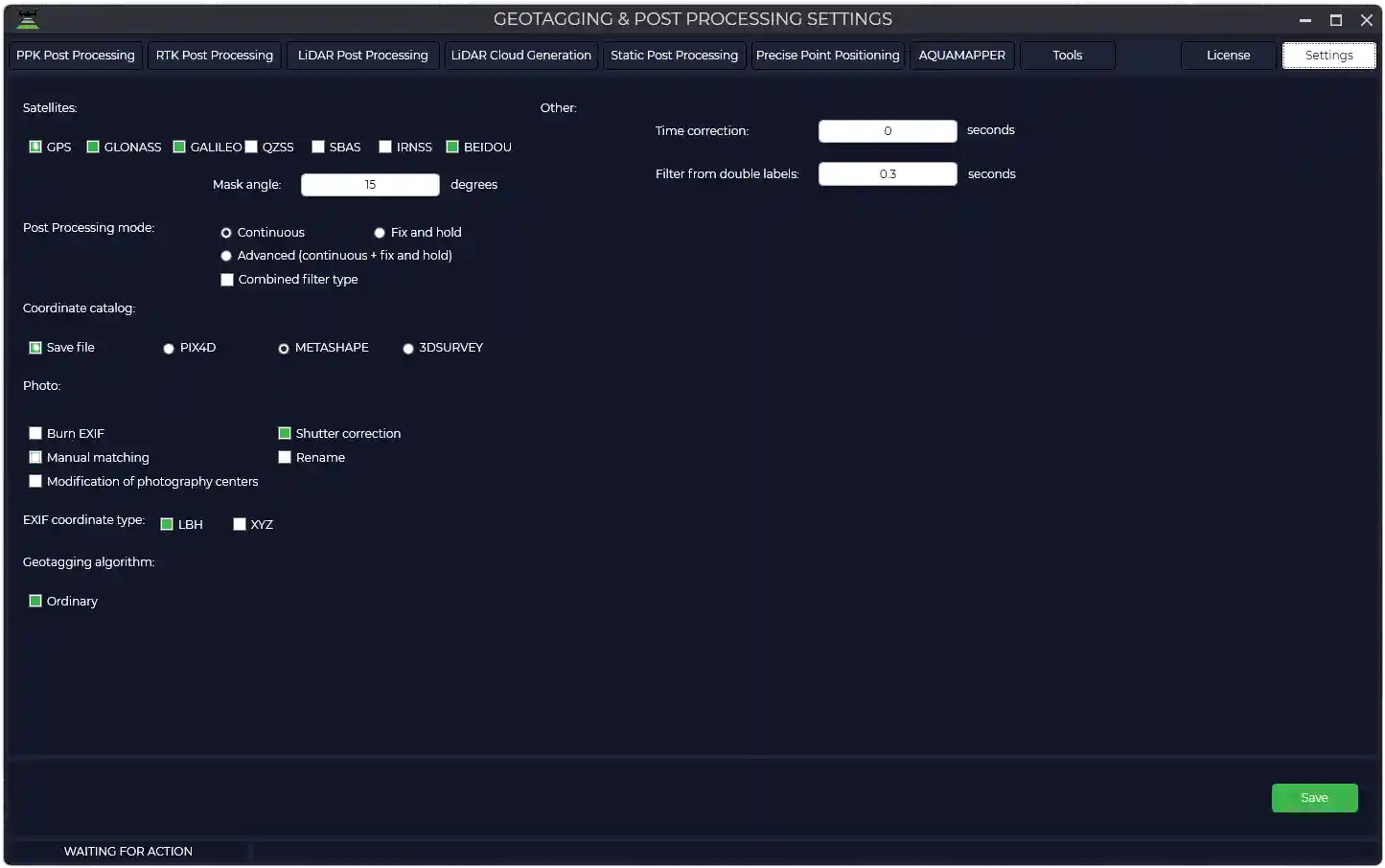Image resolution: width=1385 pixels, height=868 pixels.
Task: Check XYZ EXIF coordinate type
Action: (x=240, y=524)
